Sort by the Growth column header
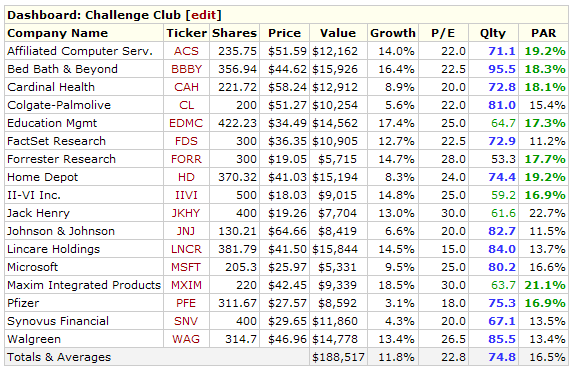This screenshot has width=574, height=371. click(393, 33)
